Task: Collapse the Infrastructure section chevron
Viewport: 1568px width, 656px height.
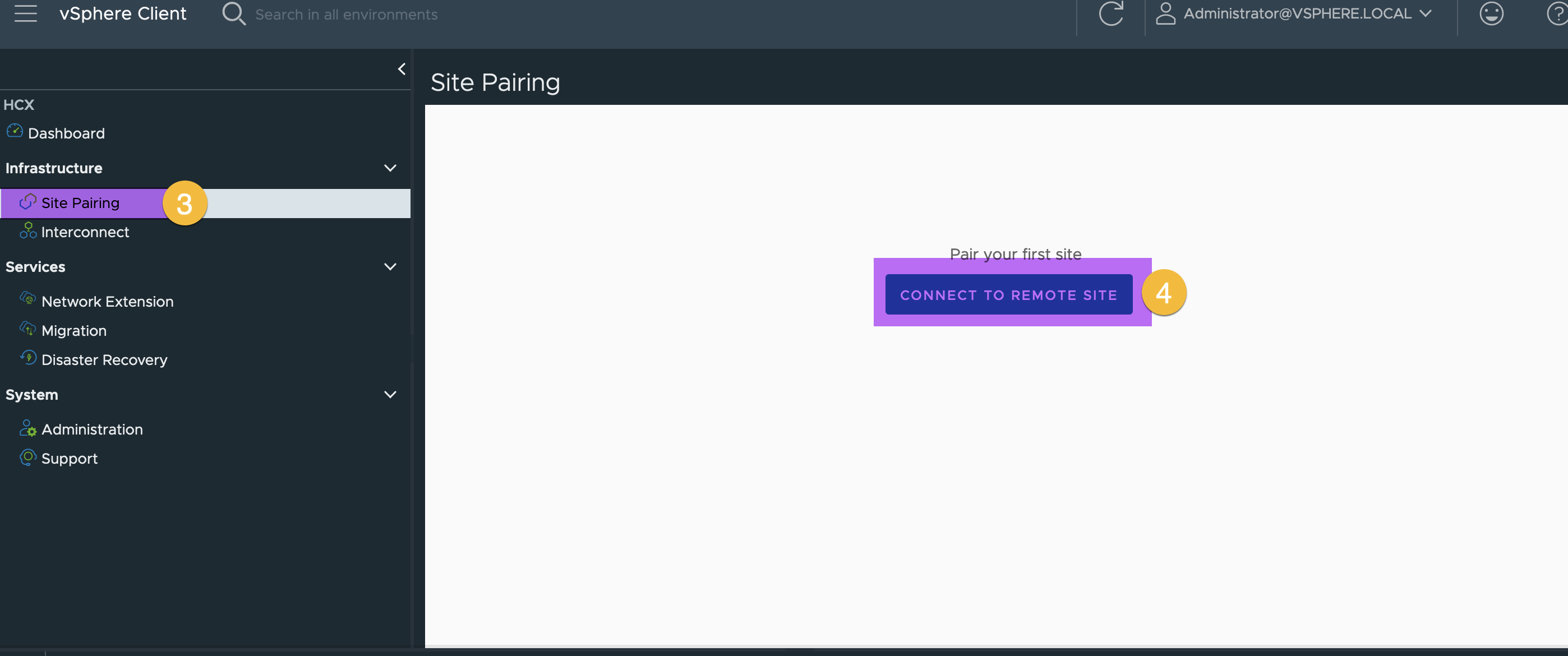Action: coord(390,168)
